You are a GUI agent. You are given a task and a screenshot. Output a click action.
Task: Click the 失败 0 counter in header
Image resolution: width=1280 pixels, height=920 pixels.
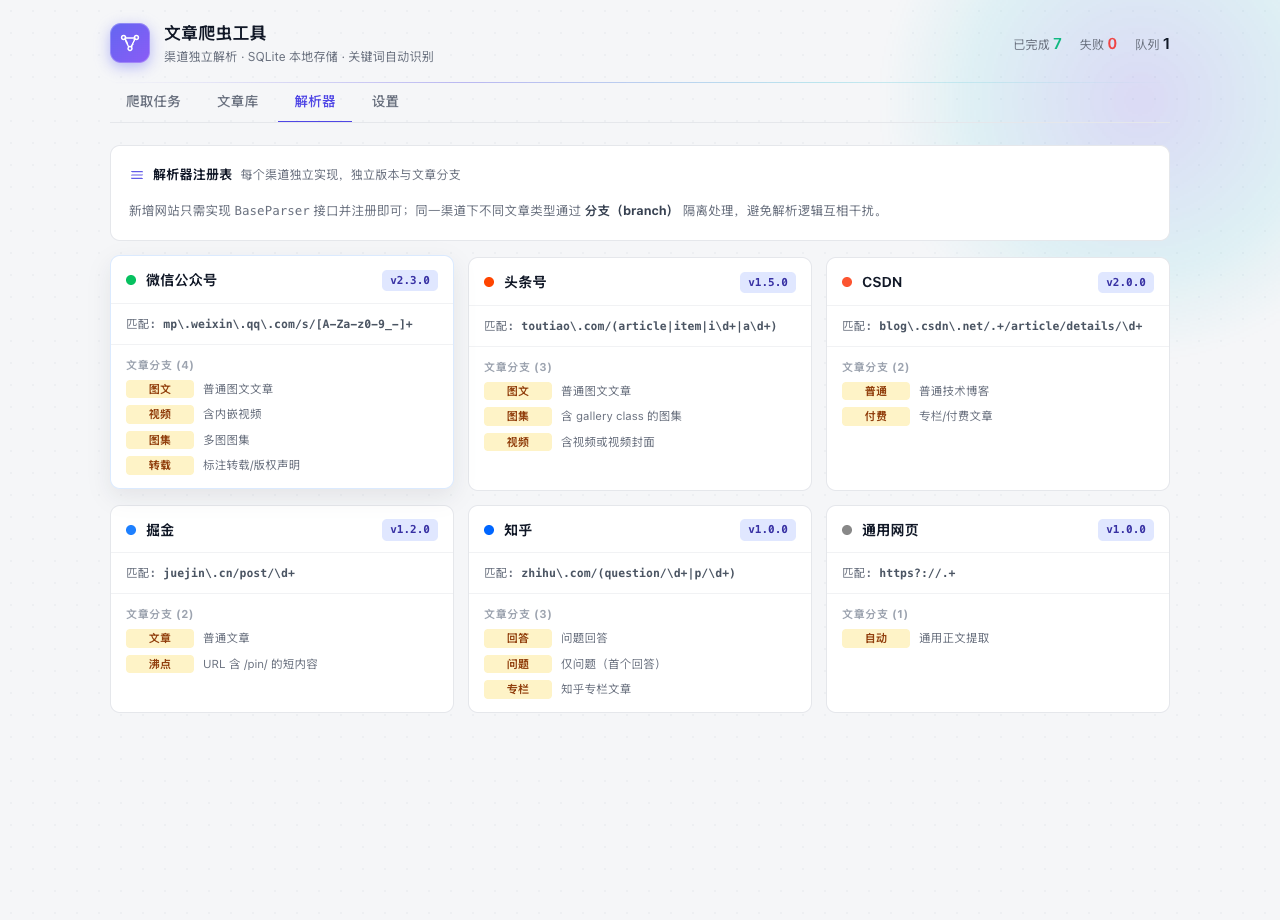[x=1098, y=44]
